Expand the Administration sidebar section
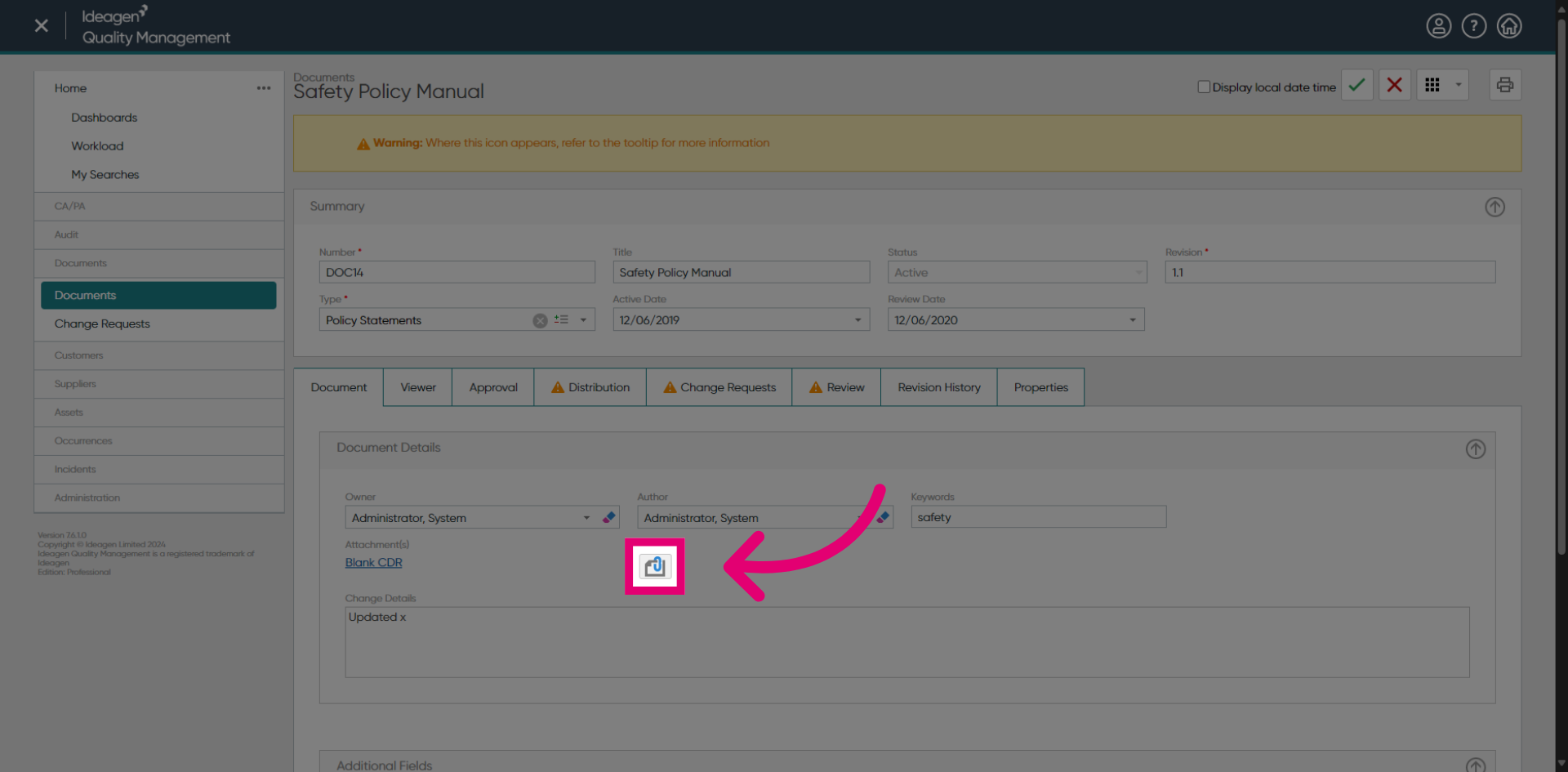The height and width of the screenshot is (772, 1568). click(x=159, y=498)
